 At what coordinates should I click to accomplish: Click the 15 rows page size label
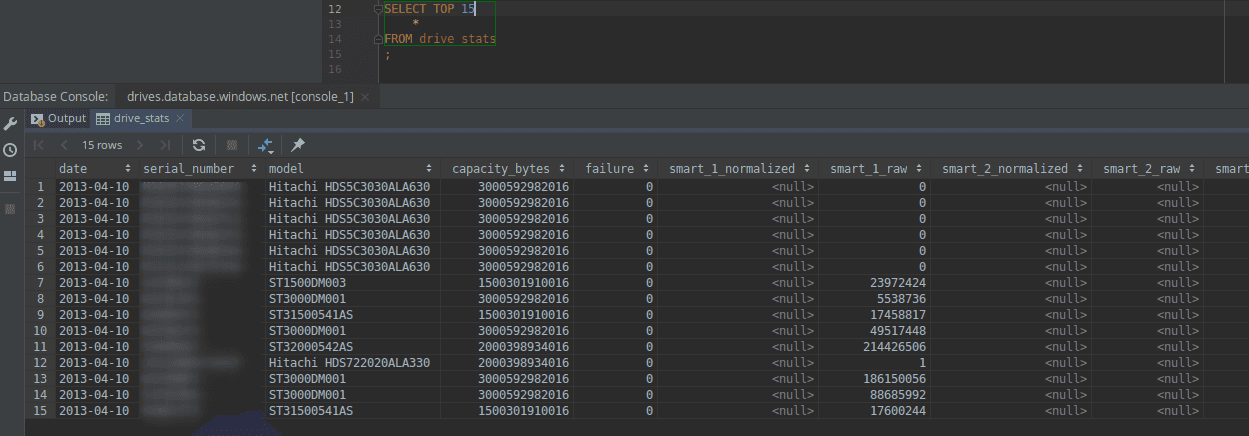102,145
